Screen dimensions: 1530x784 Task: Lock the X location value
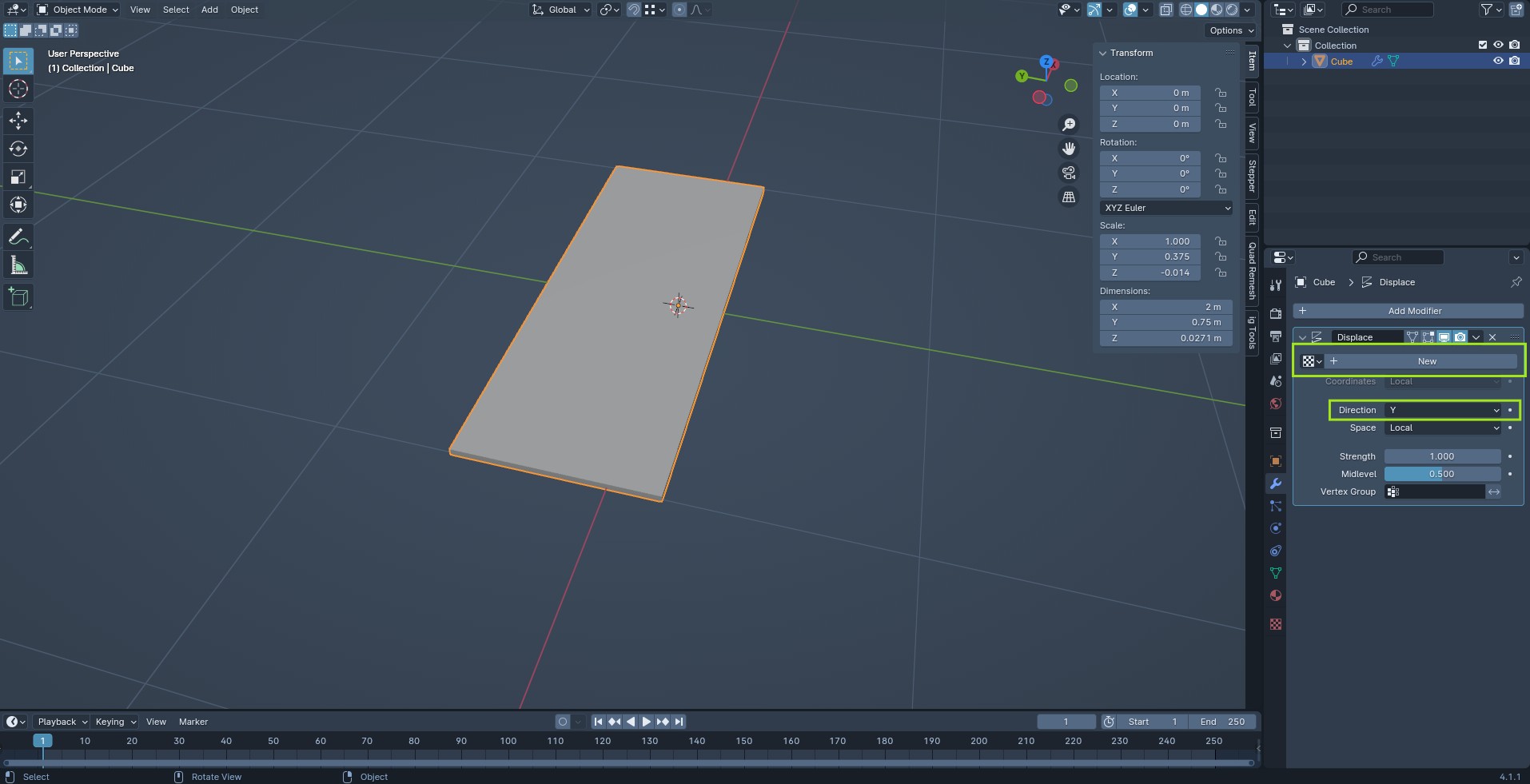point(1221,93)
